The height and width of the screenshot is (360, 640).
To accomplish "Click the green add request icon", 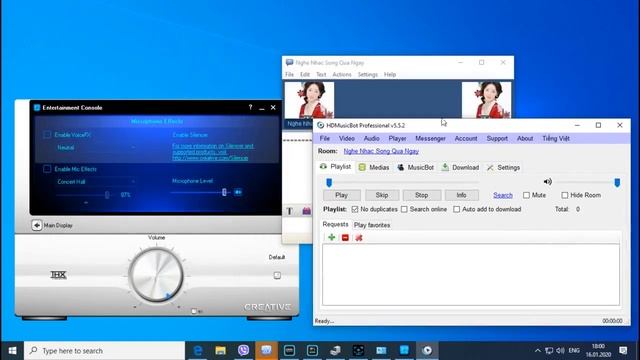I will tap(331, 238).
